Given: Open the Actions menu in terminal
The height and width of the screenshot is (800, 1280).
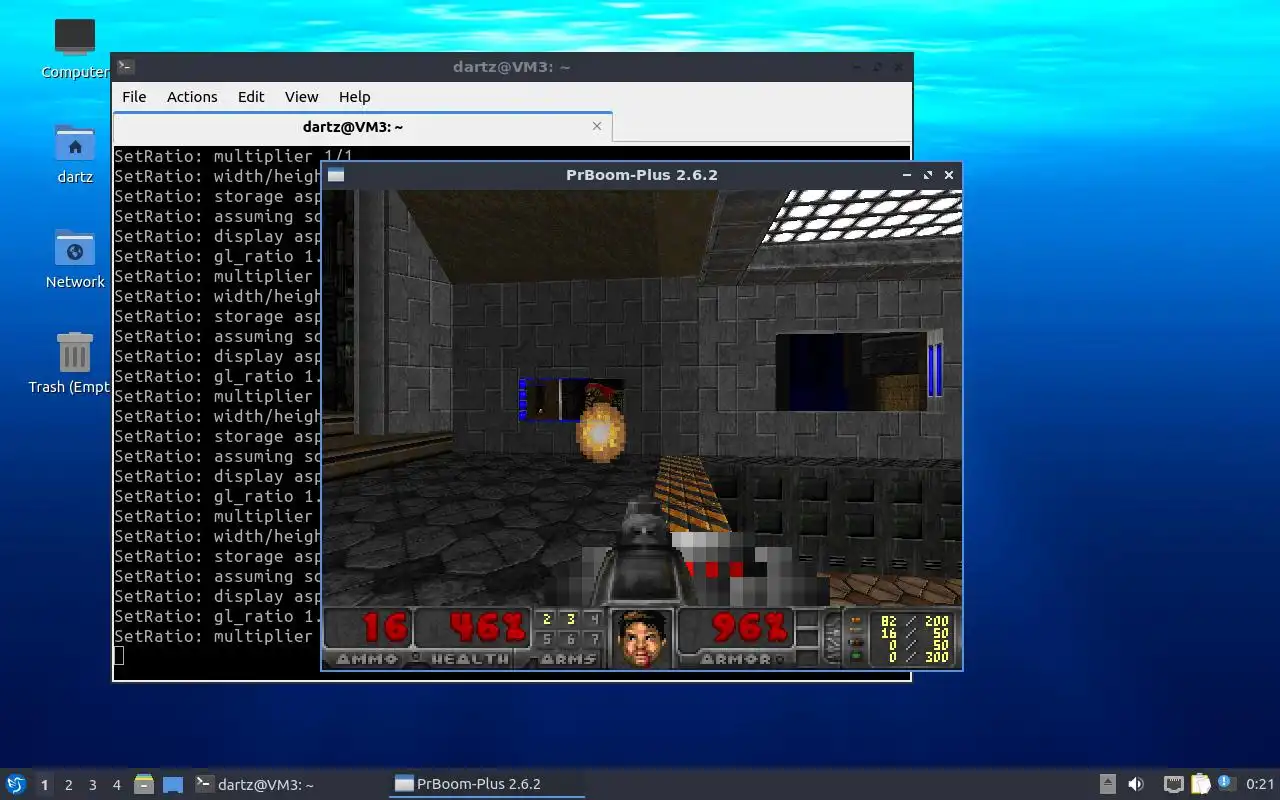Looking at the screenshot, I should pyautogui.click(x=192, y=97).
